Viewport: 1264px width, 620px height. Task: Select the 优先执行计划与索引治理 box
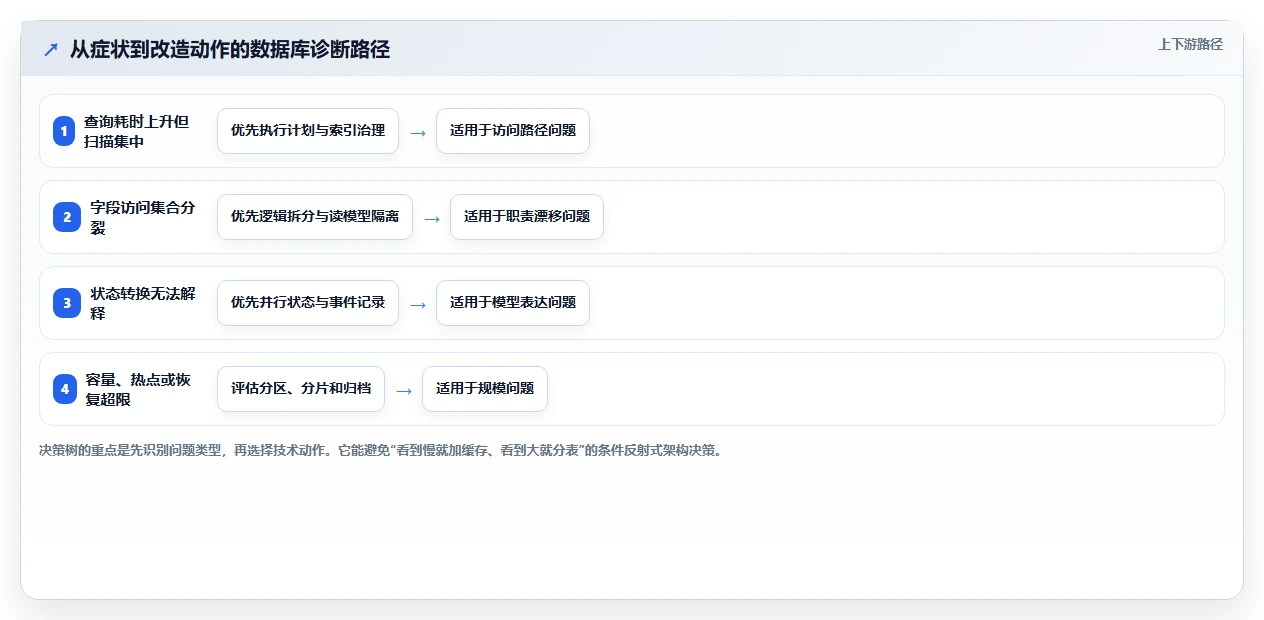pyautogui.click(x=308, y=131)
